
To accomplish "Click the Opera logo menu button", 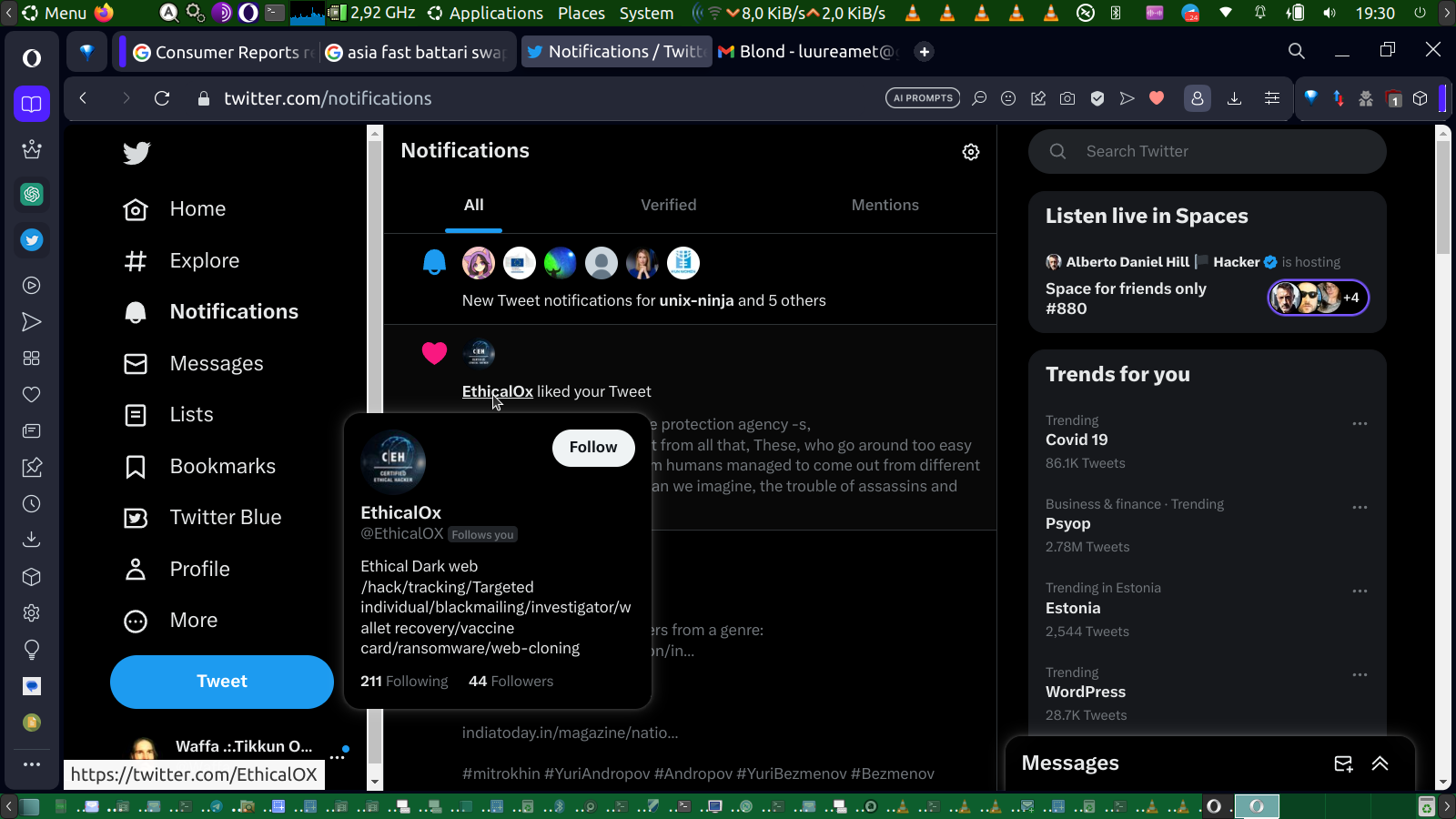I will [x=32, y=58].
